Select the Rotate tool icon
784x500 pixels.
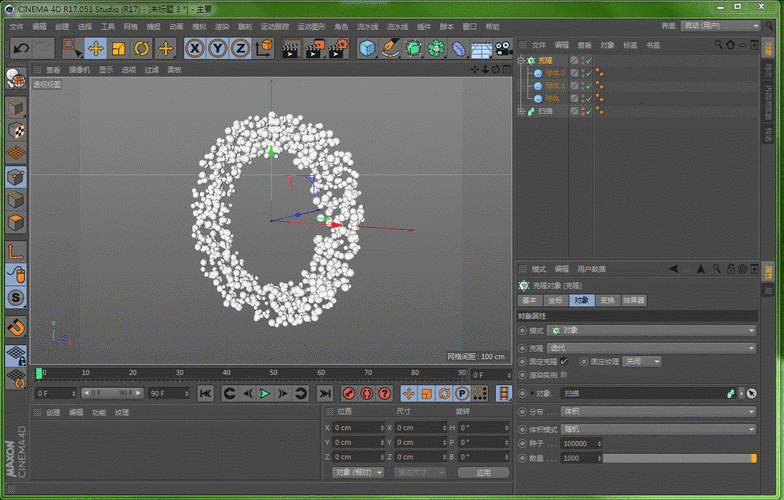point(141,48)
